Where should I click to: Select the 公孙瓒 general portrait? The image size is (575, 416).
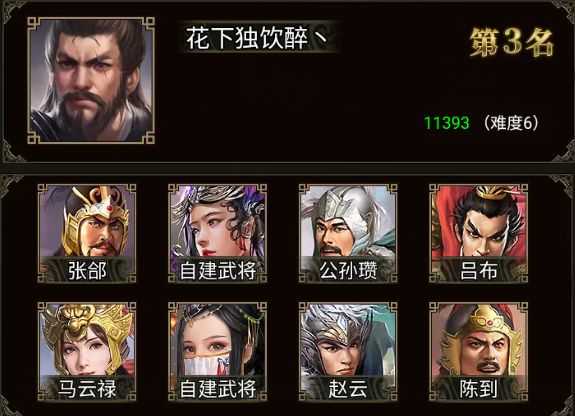pos(348,233)
